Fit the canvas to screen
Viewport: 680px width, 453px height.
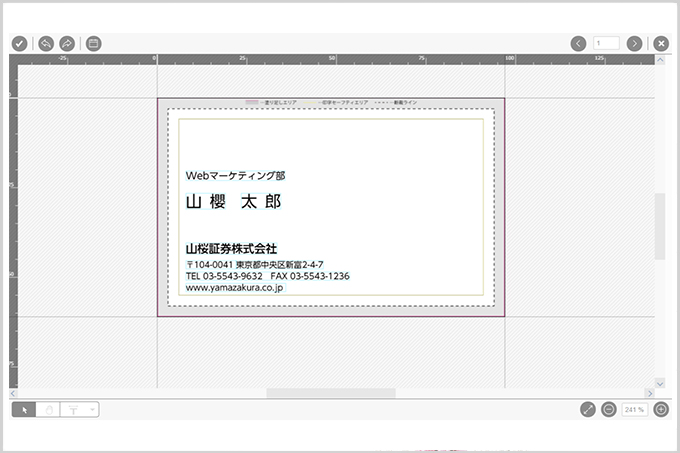(587, 409)
